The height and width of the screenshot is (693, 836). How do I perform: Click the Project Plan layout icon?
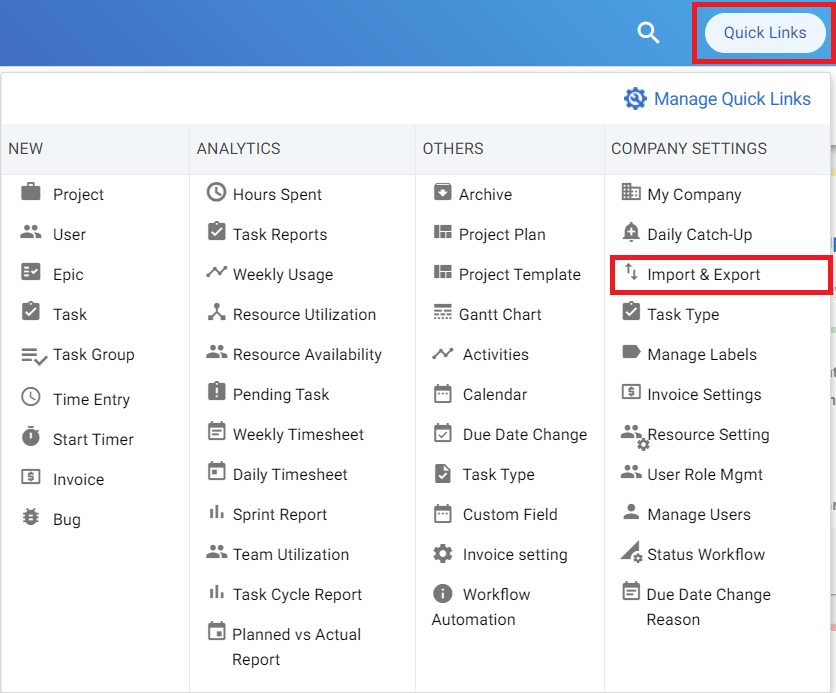click(443, 231)
